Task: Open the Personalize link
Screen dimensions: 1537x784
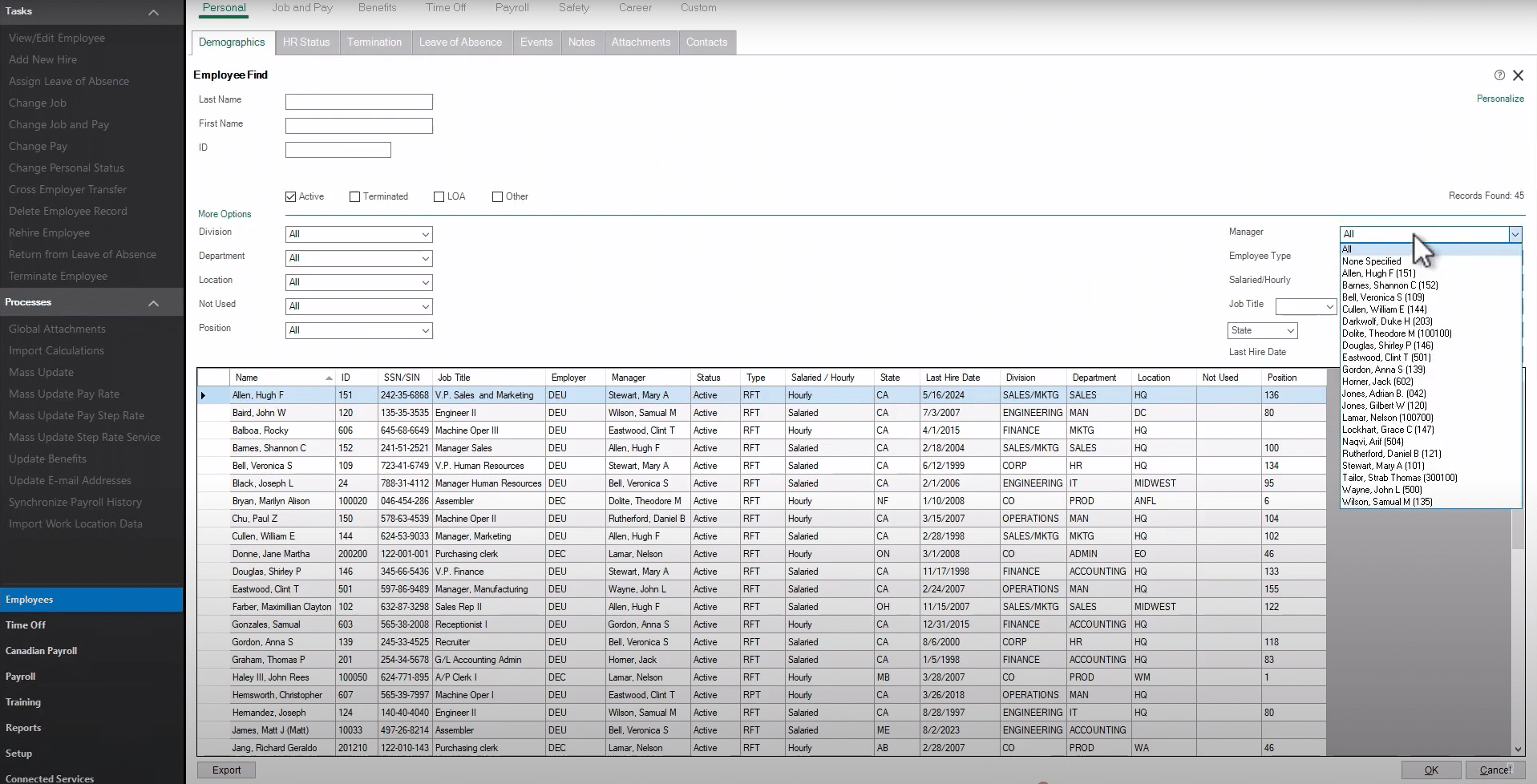Action: tap(1500, 98)
